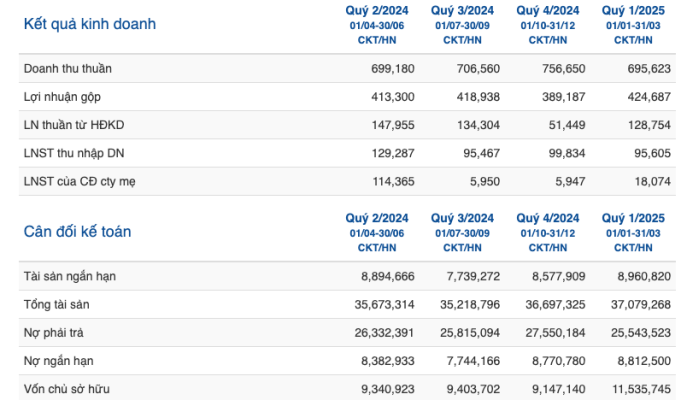Select after-tax profit value 95,467
Viewport: 681px width, 400px height.
click(x=482, y=153)
